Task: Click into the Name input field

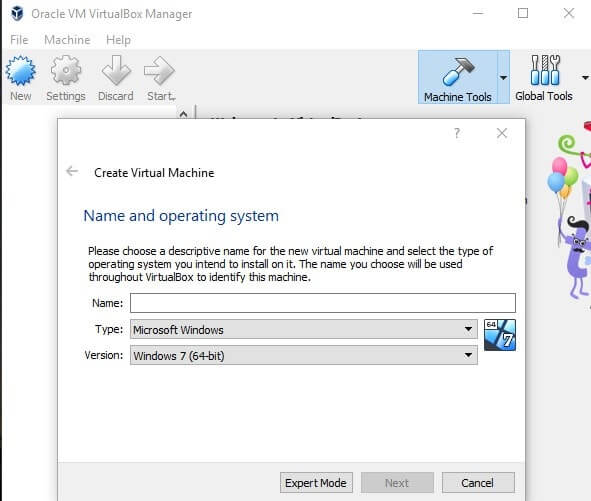Action: click(x=323, y=303)
